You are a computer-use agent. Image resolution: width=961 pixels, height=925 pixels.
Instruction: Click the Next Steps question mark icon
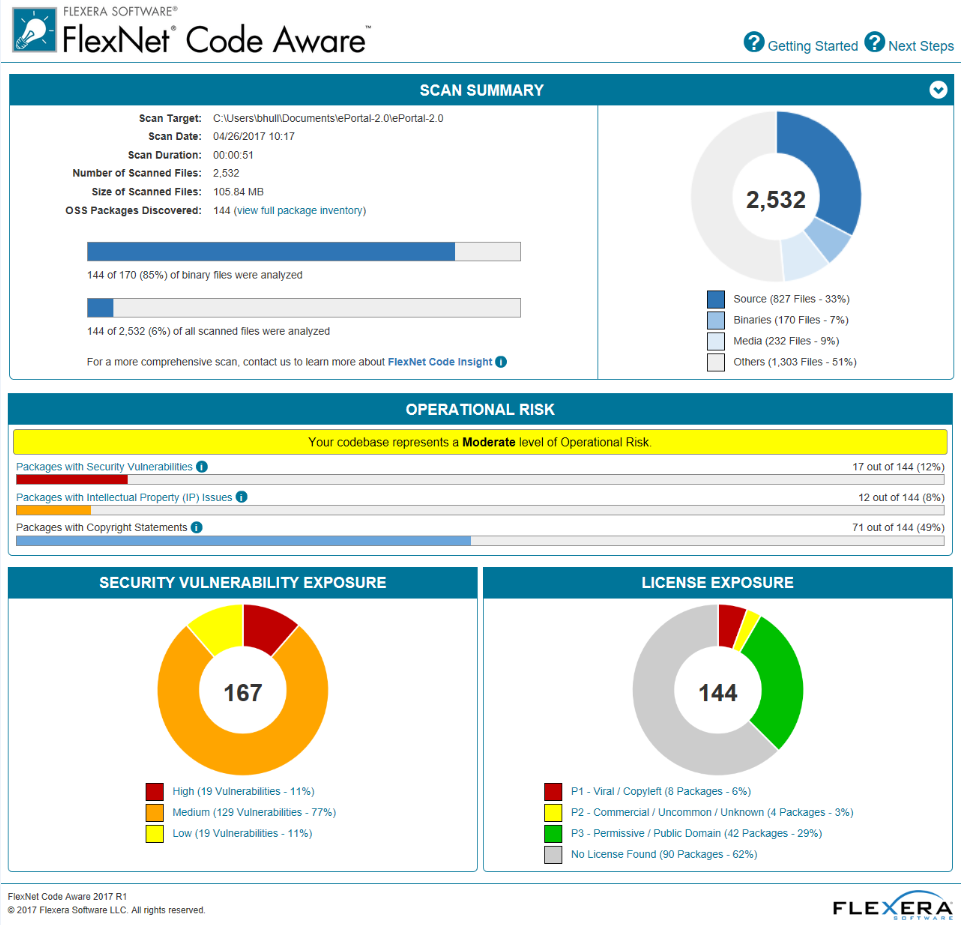(x=875, y=42)
